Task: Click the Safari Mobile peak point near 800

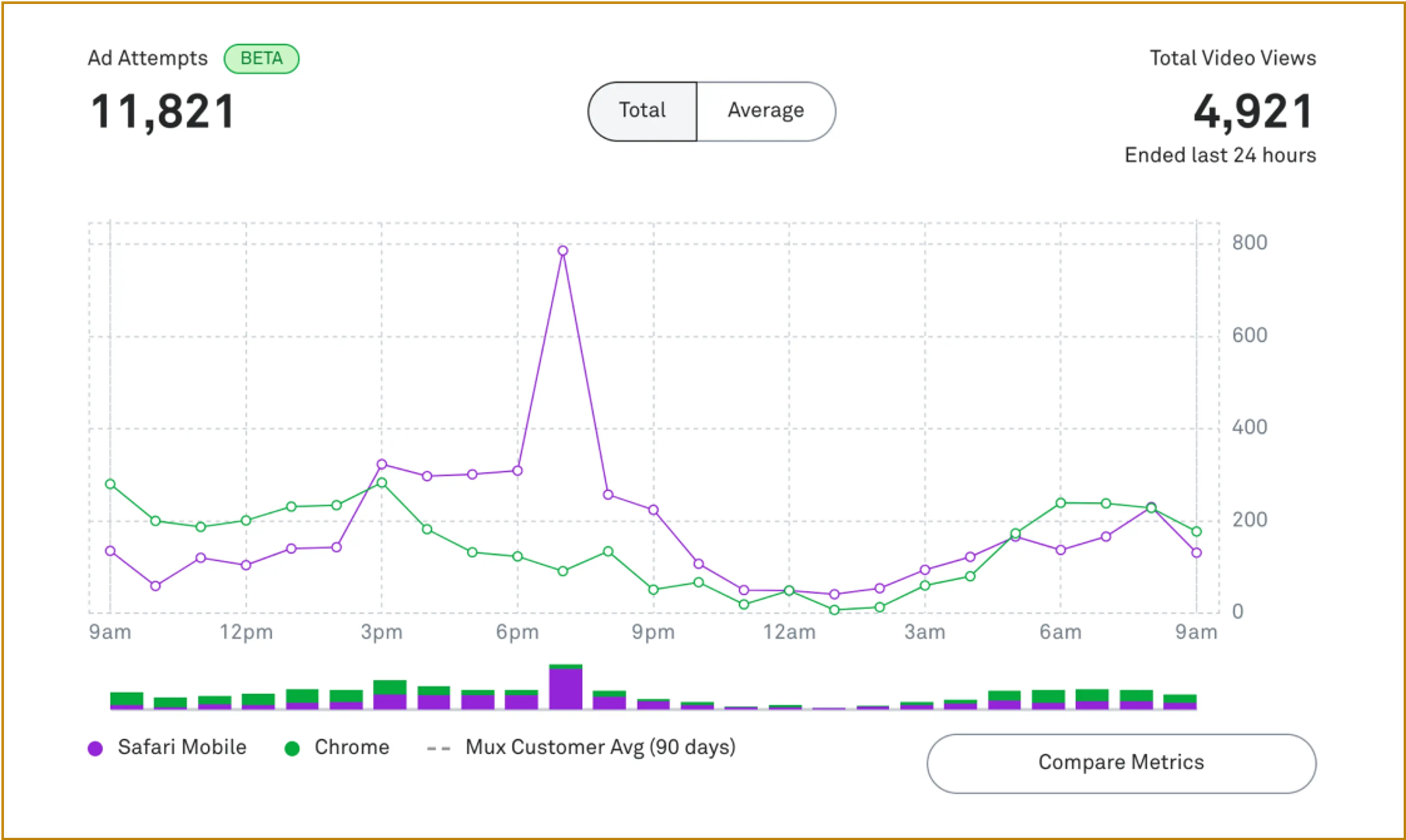Action: [x=563, y=251]
